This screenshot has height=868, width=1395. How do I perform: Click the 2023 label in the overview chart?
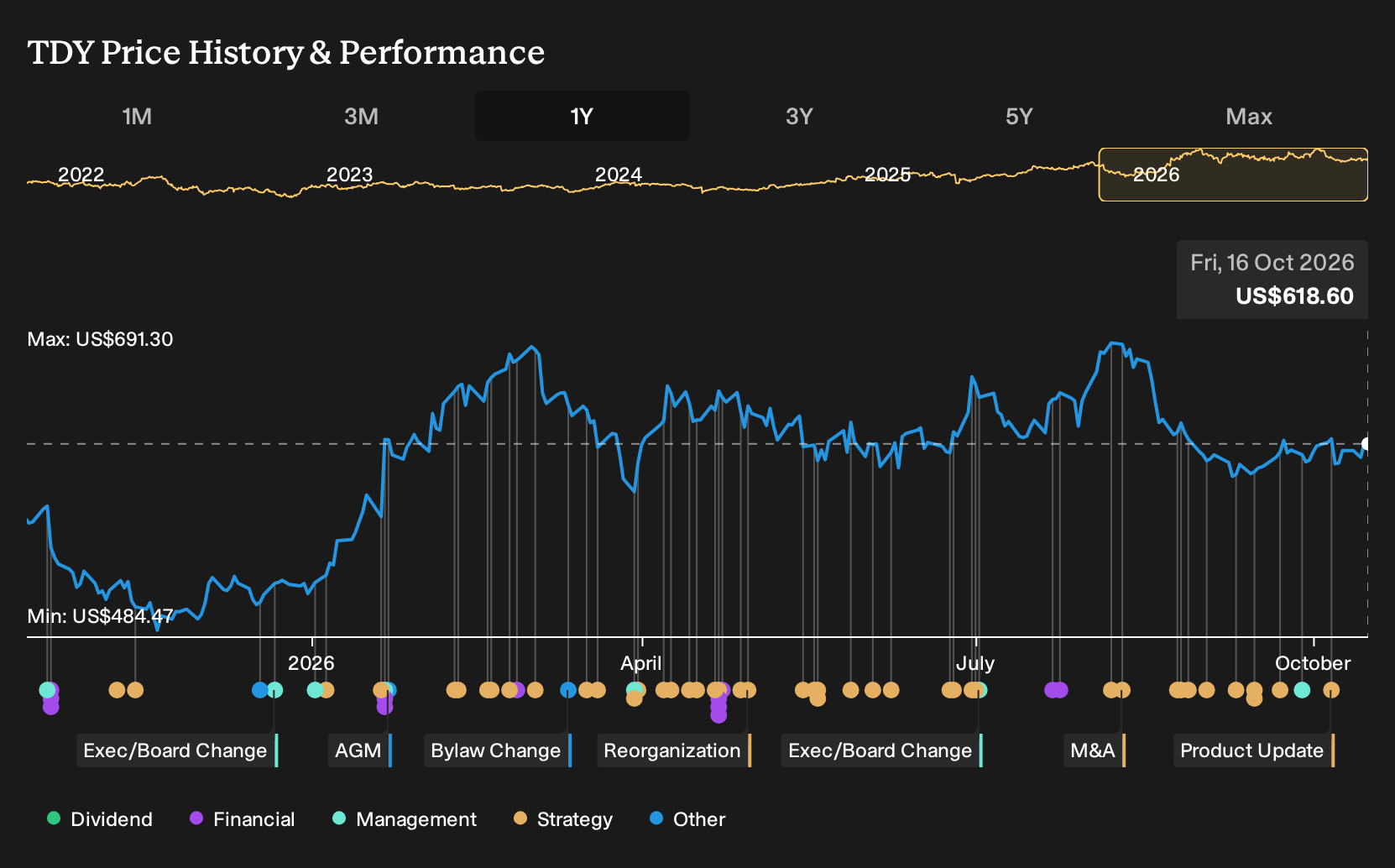point(349,175)
